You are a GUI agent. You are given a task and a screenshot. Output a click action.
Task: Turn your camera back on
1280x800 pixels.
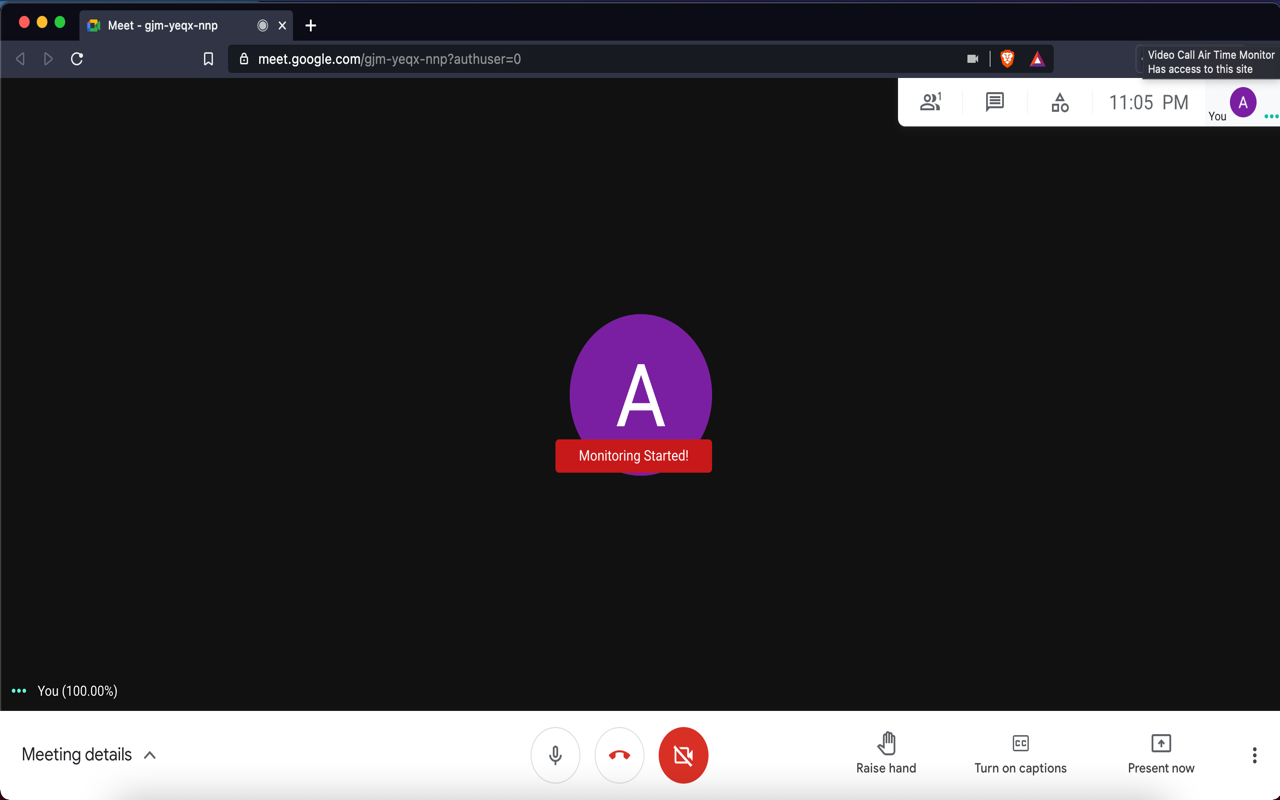click(x=683, y=755)
